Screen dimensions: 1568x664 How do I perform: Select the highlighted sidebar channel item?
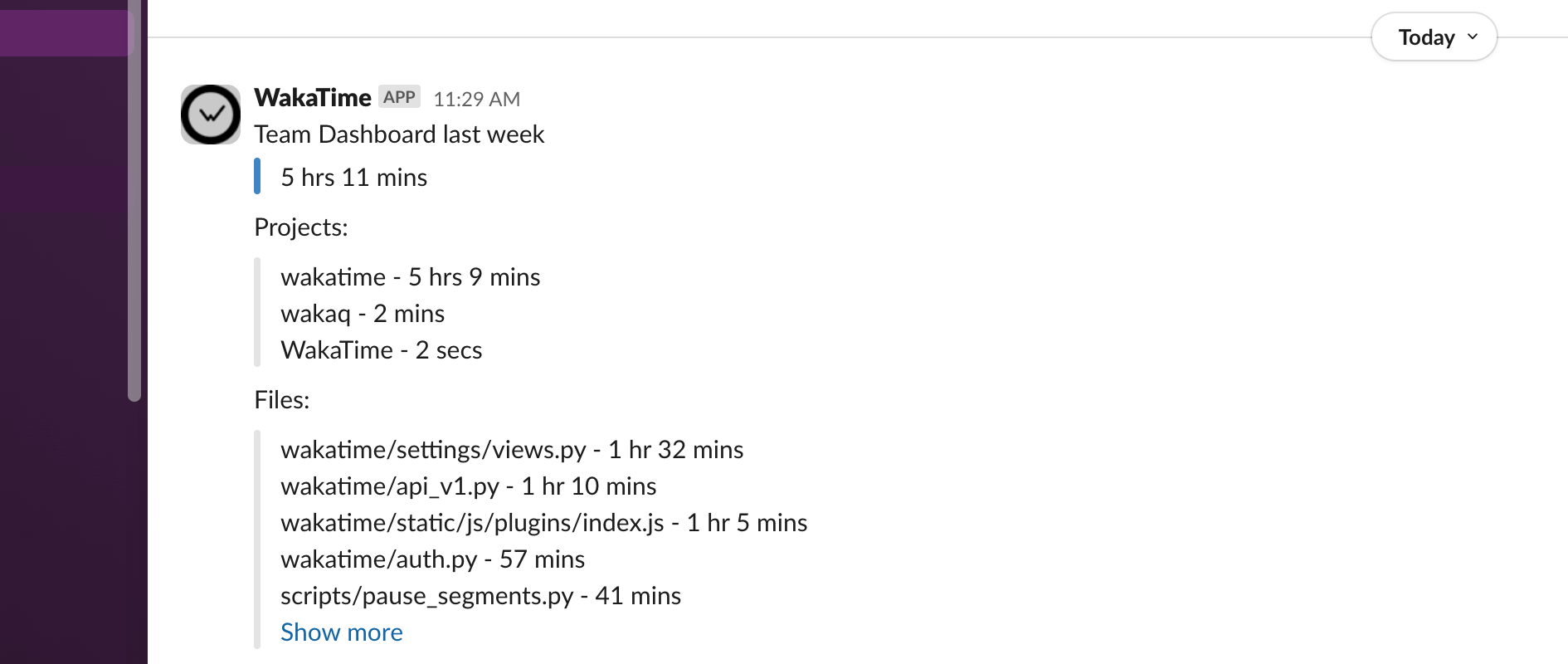point(65,33)
